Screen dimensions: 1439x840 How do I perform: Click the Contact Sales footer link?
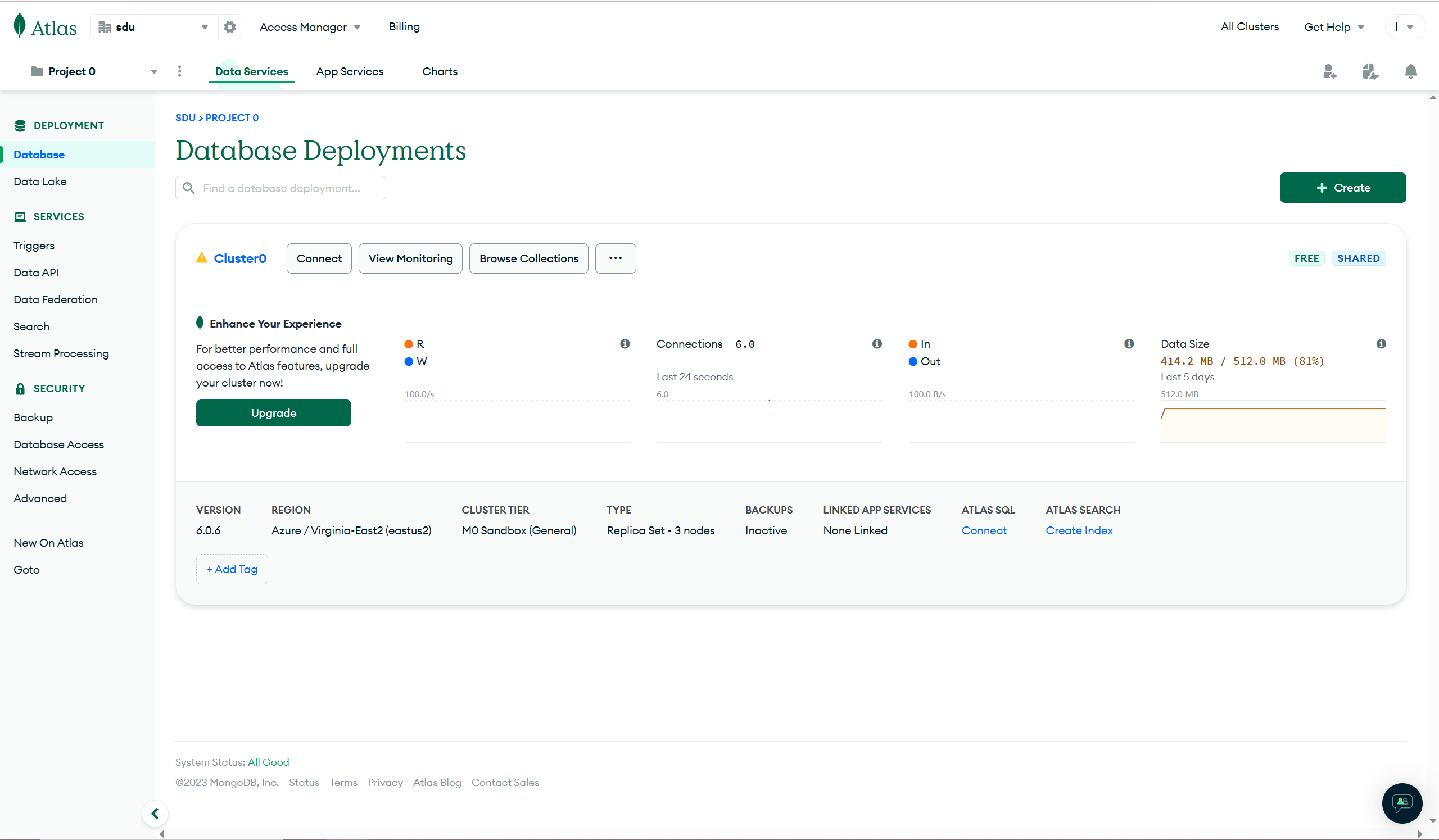coord(505,782)
